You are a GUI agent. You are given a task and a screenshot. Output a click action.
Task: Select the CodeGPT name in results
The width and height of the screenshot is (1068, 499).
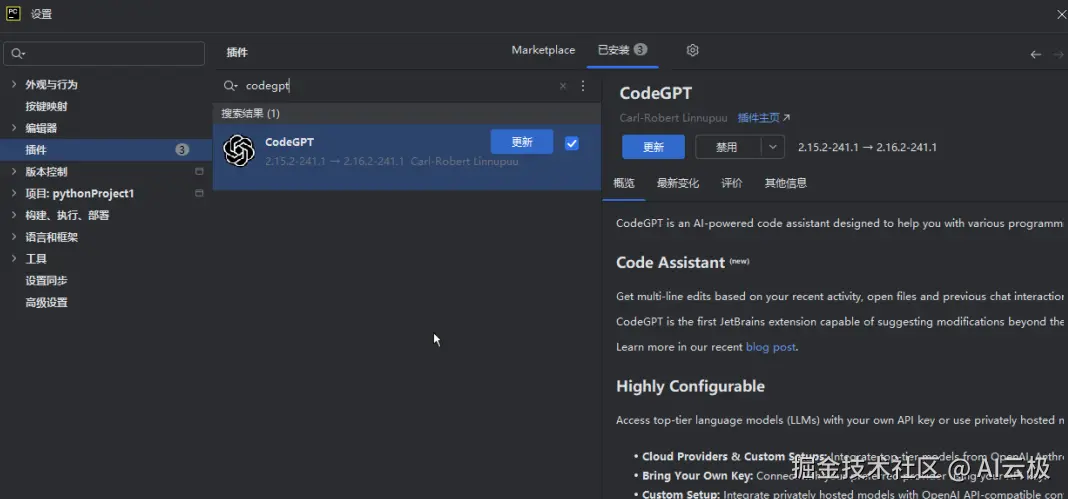coord(289,142)
